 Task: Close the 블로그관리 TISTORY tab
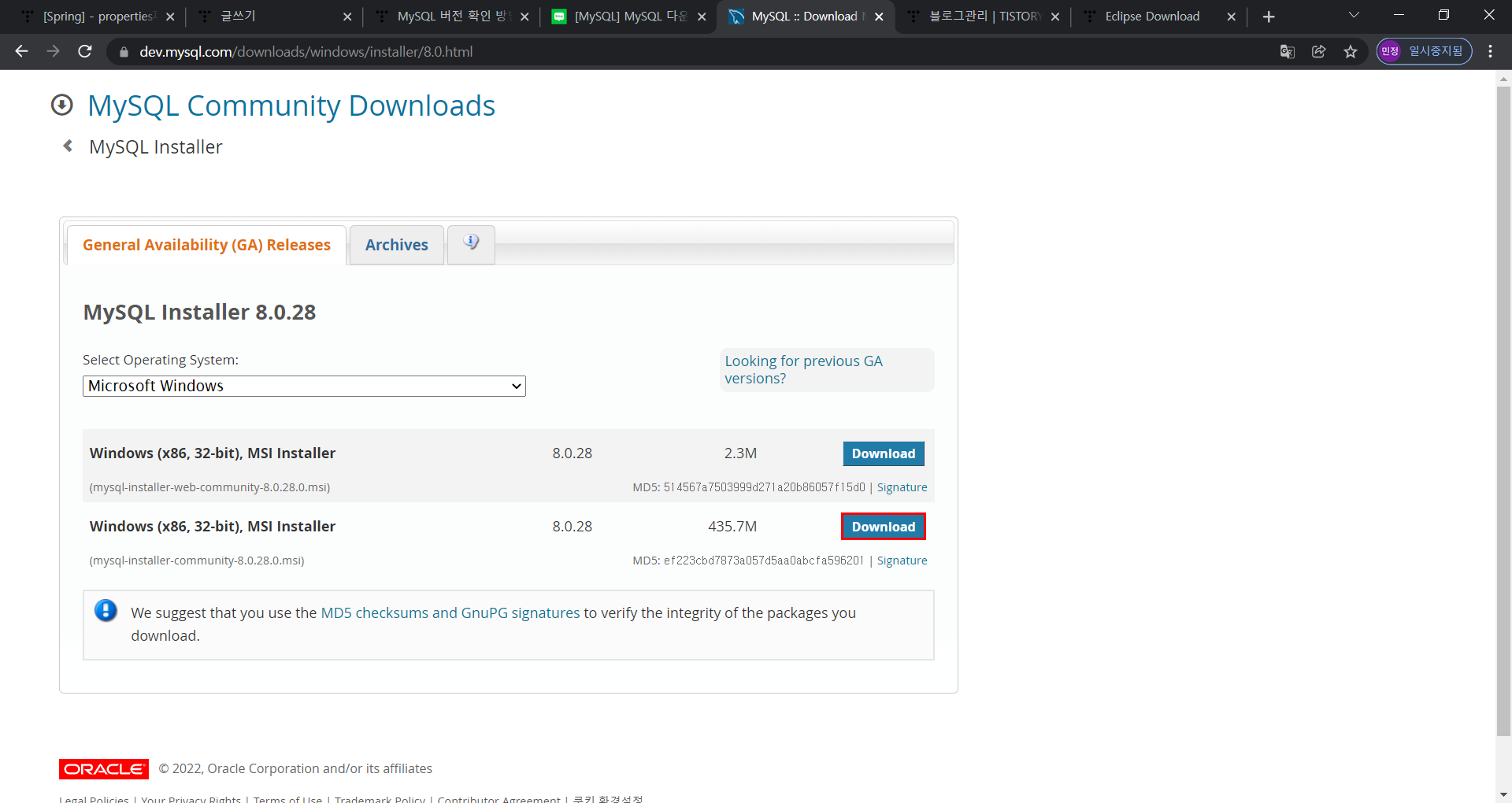[1055, 17]
